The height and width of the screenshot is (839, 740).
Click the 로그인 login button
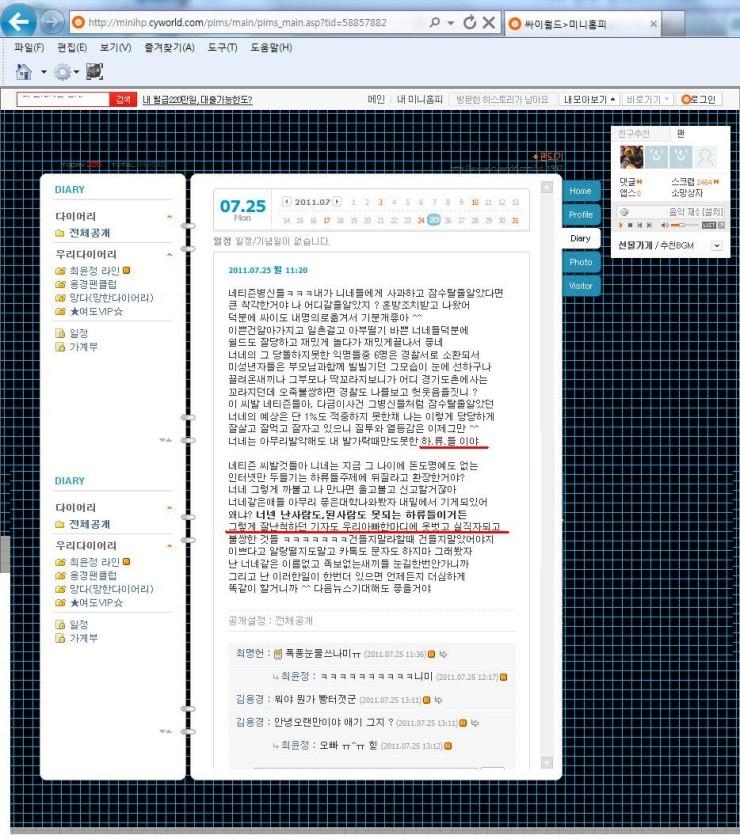point(699,100)
